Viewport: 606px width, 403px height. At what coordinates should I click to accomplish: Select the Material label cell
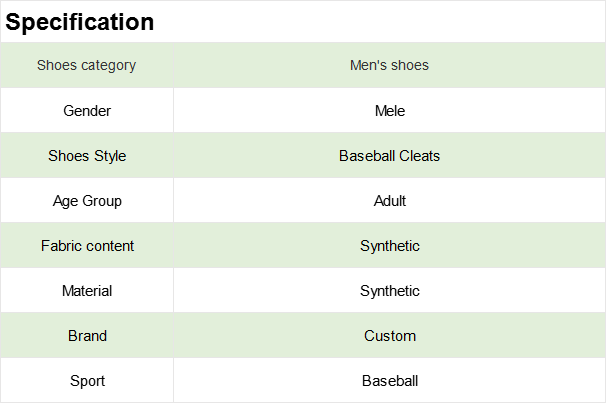click(x=87, y=291)
